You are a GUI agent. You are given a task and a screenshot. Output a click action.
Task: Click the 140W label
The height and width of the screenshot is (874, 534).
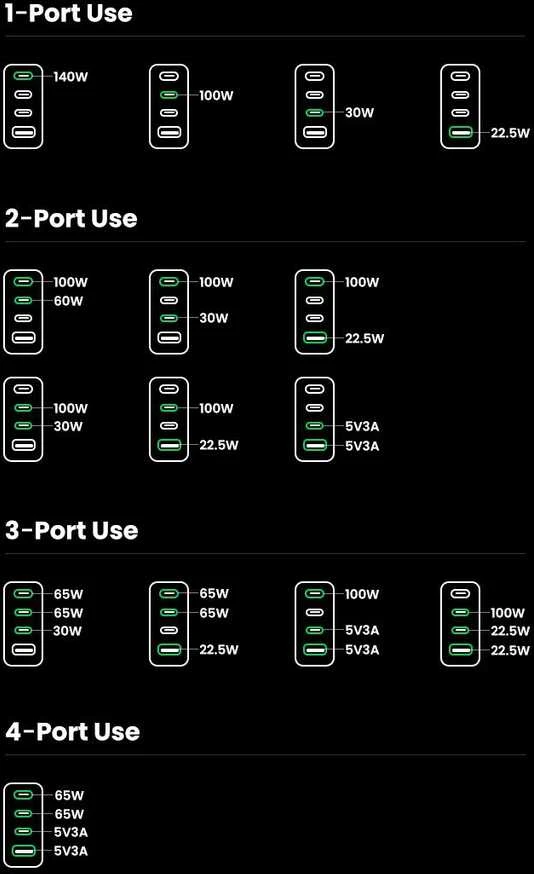coord(70,77)
